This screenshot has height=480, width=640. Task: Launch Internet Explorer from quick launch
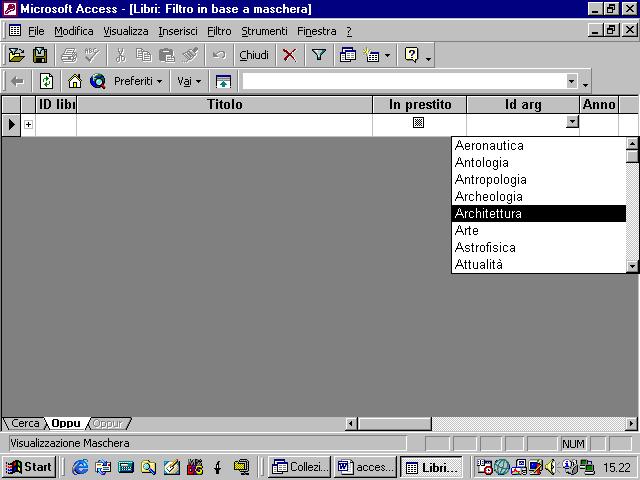click(80, 467)
